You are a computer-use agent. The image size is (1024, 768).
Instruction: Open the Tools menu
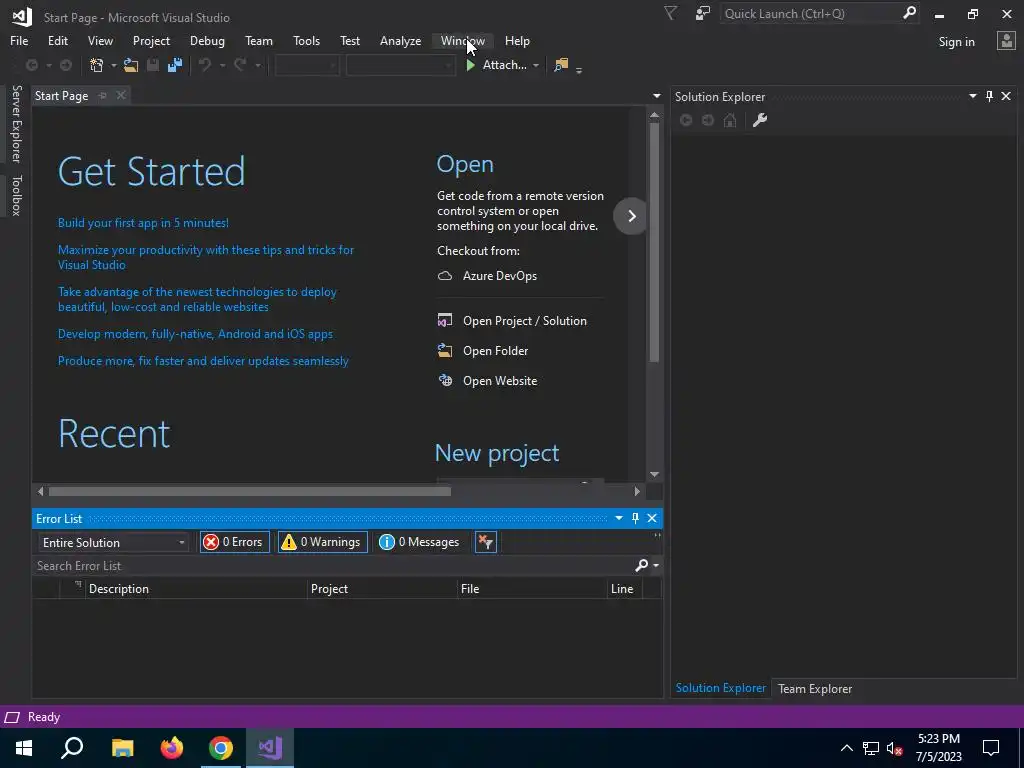pyautogui.click(x=306, y=40)
